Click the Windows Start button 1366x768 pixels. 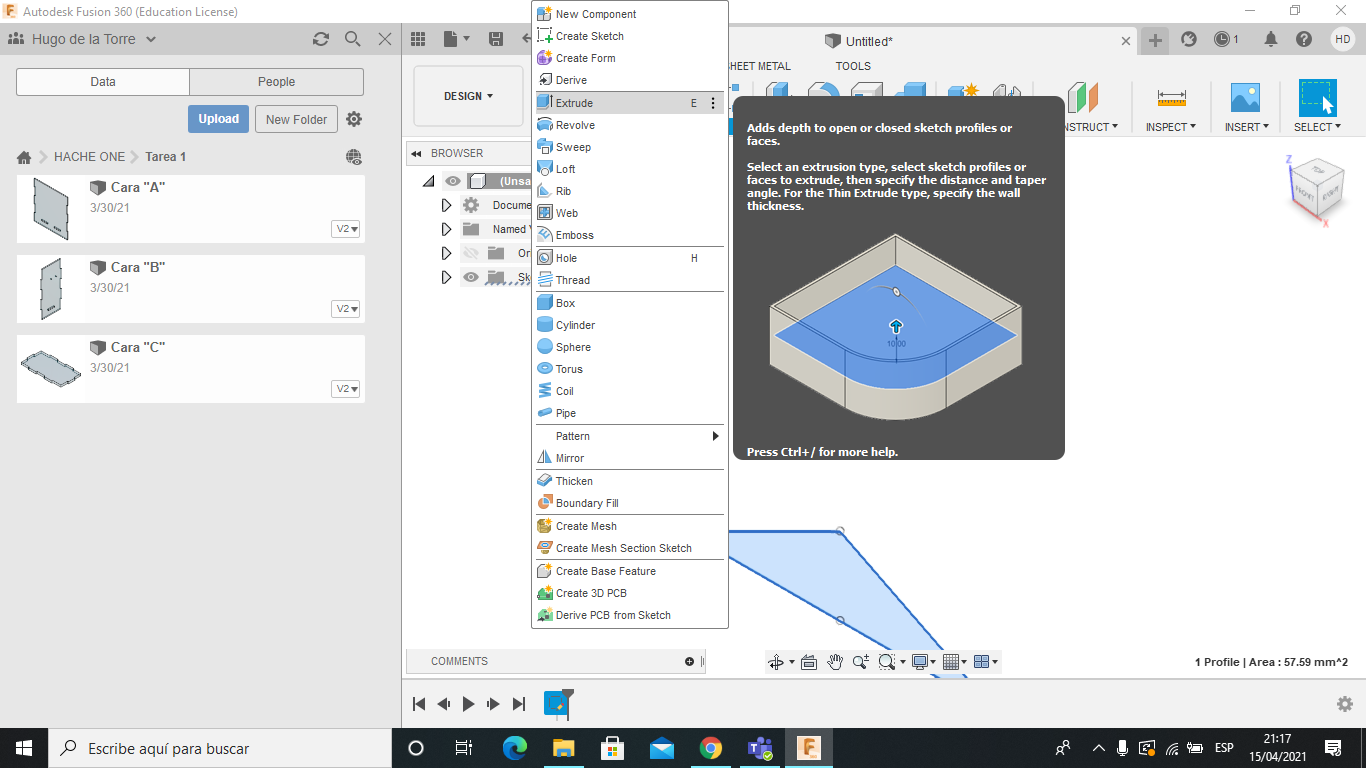[24, 748]
